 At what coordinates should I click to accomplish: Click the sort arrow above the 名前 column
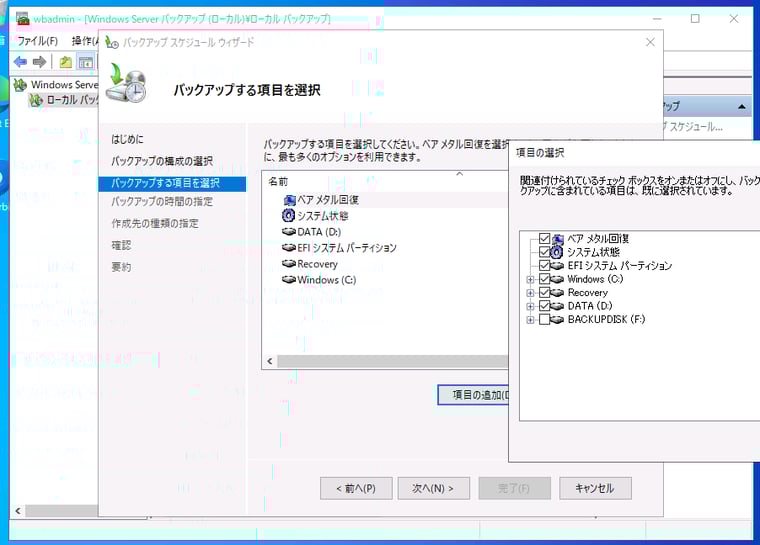point(459,174)
